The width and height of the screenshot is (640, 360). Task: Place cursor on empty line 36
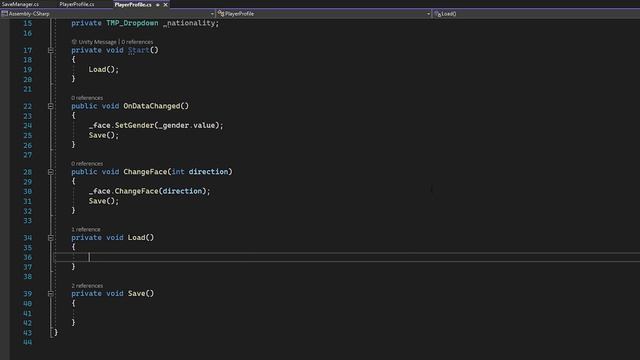pyautogui.click(x=347, y=257)
